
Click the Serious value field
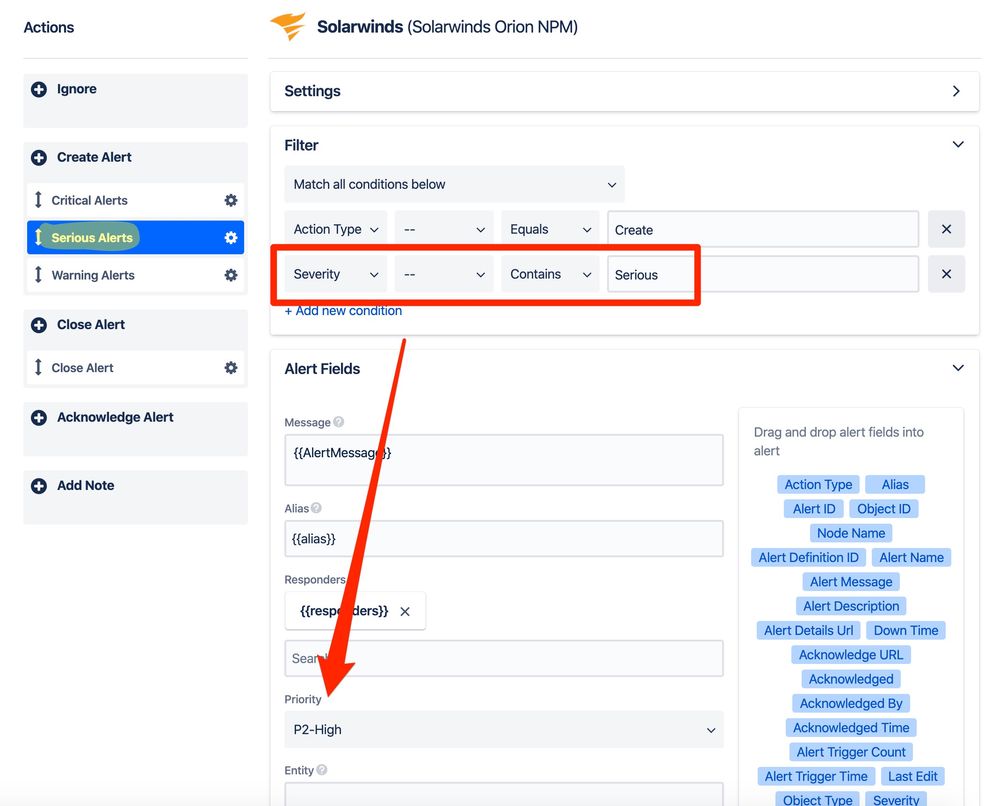[763, 274]
